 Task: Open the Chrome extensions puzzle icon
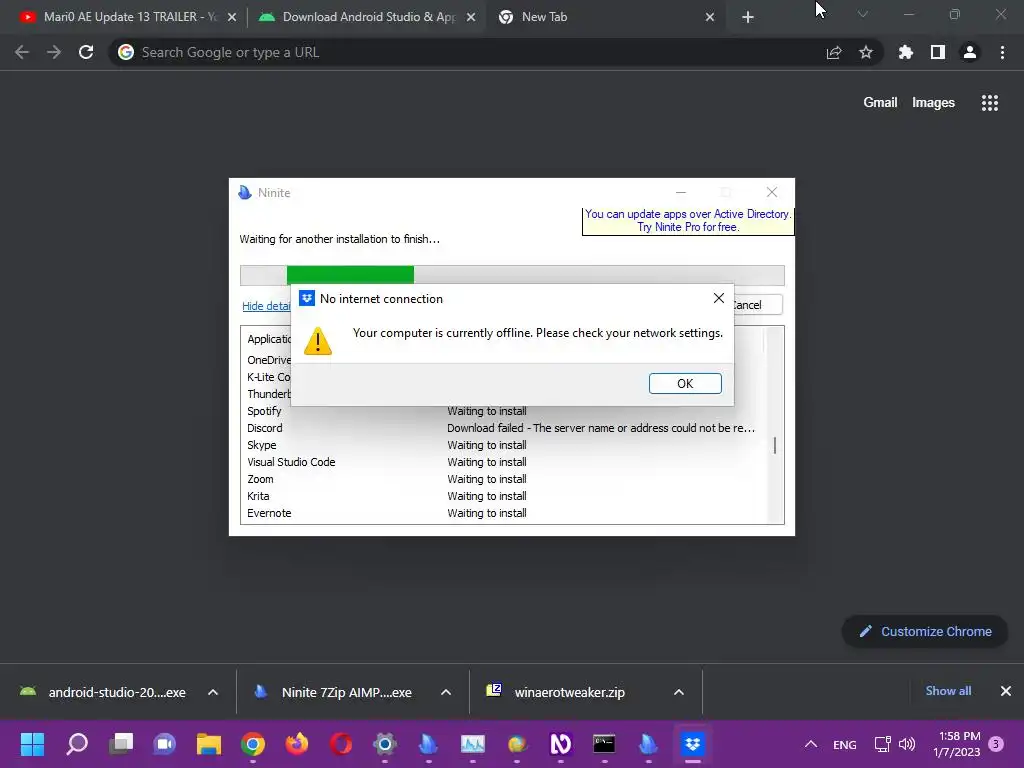pyautogui.click(x=906, y=52)
